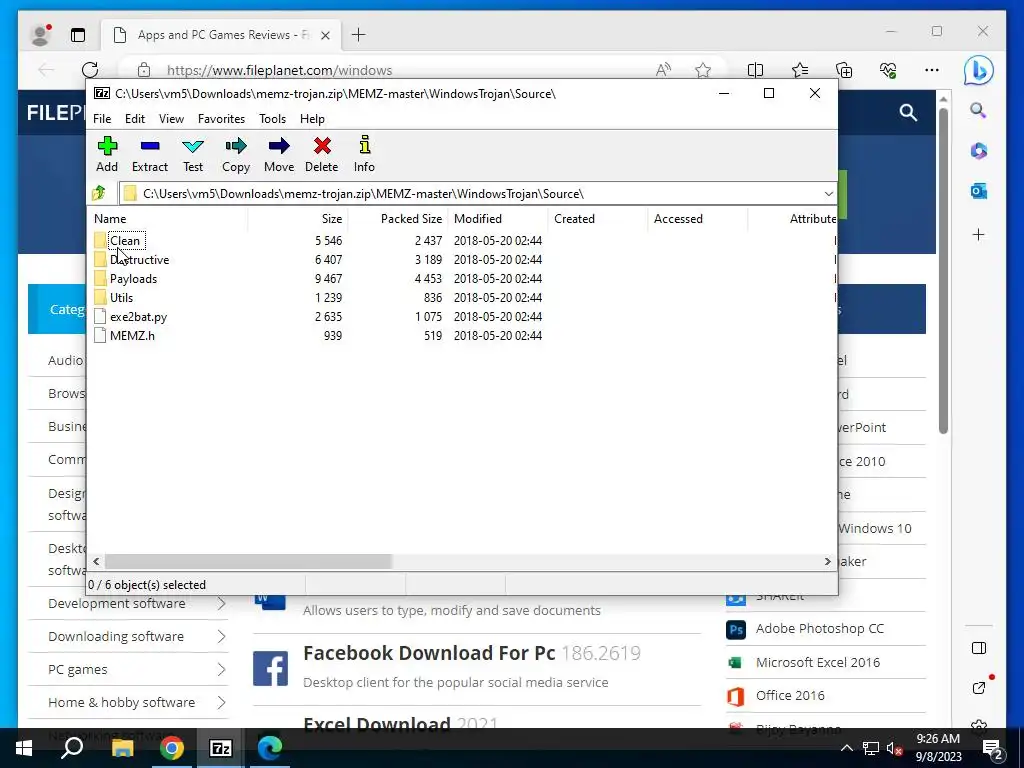The height and width of the screenshot is (768, 1024).
Task: Expand Home & hobby software arrow
Action: click(x=221, y=703)
